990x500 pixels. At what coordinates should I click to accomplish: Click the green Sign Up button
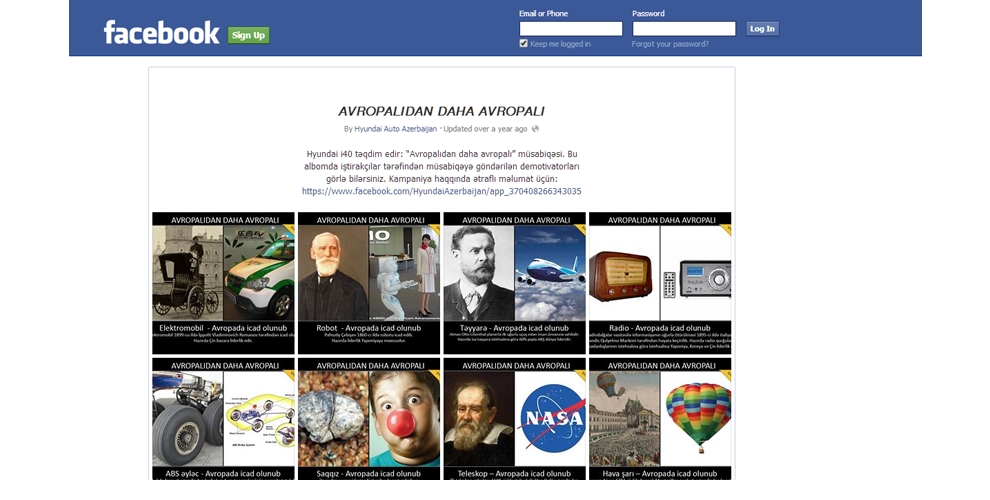tap(249, 35)
